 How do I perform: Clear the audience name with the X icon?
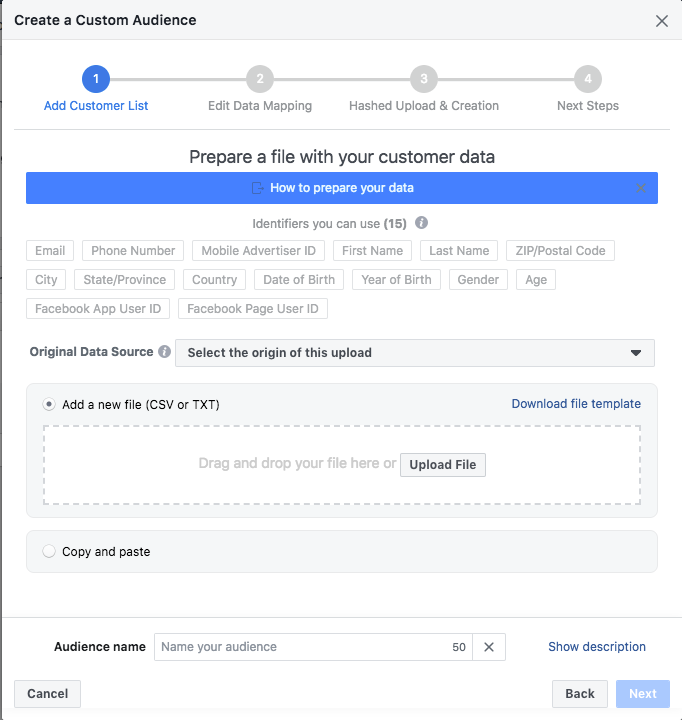(489, 647)
